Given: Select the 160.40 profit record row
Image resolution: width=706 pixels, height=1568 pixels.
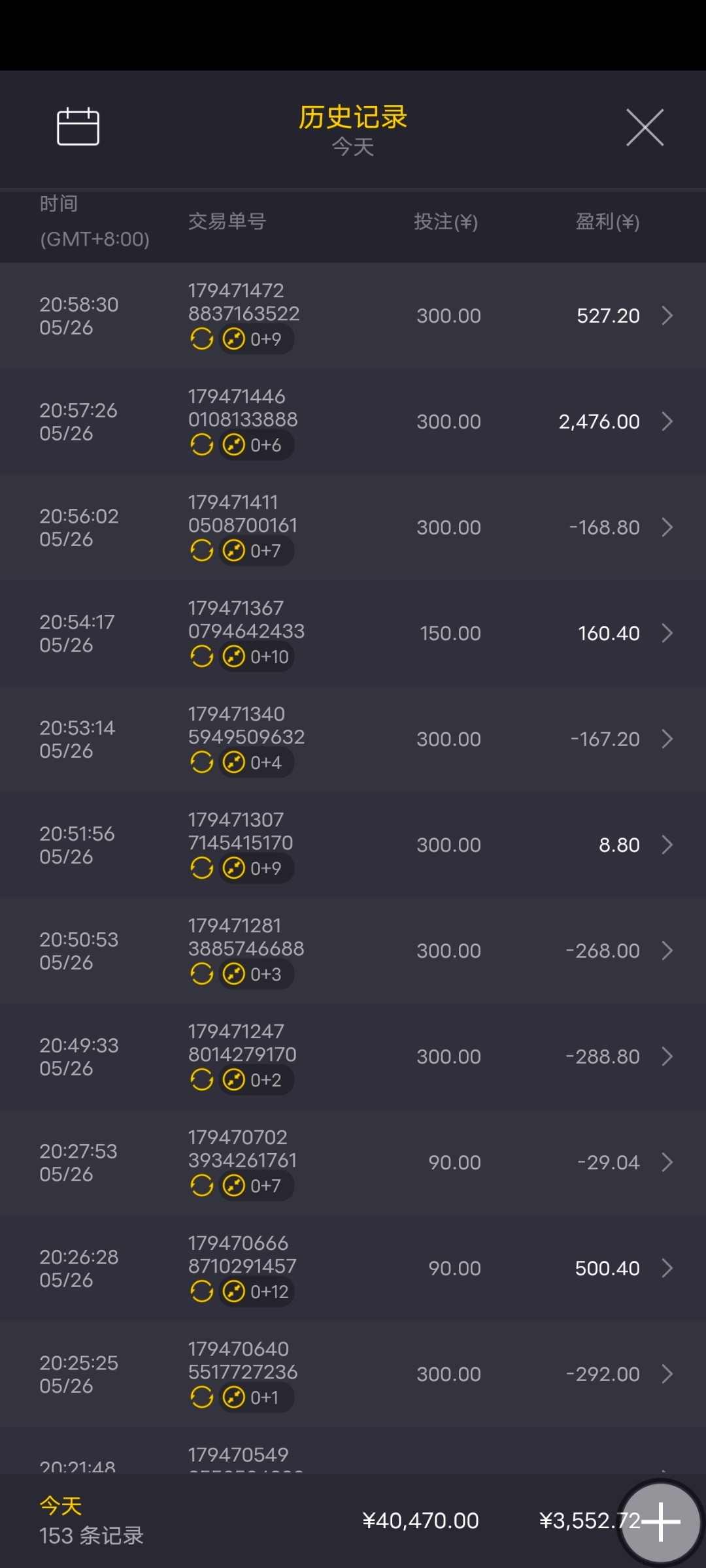Looking at the screenshot, I should coord(353,633).
